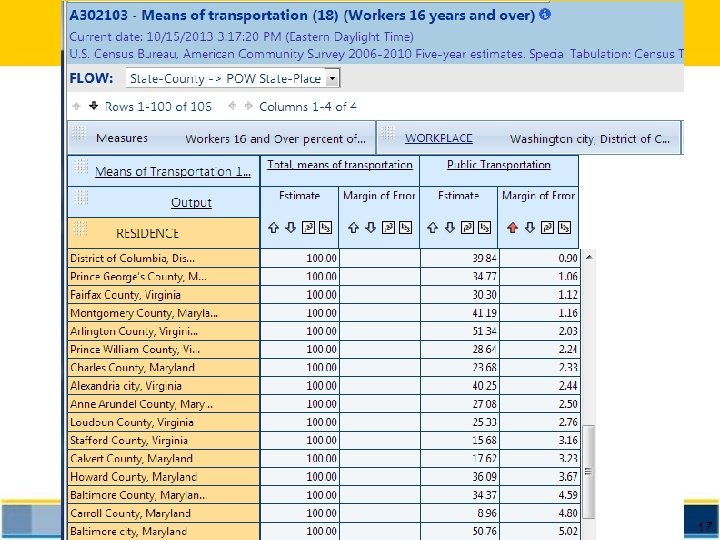
Task: Grab the Means of Transportation handle icon
Action: coord(81,166)
